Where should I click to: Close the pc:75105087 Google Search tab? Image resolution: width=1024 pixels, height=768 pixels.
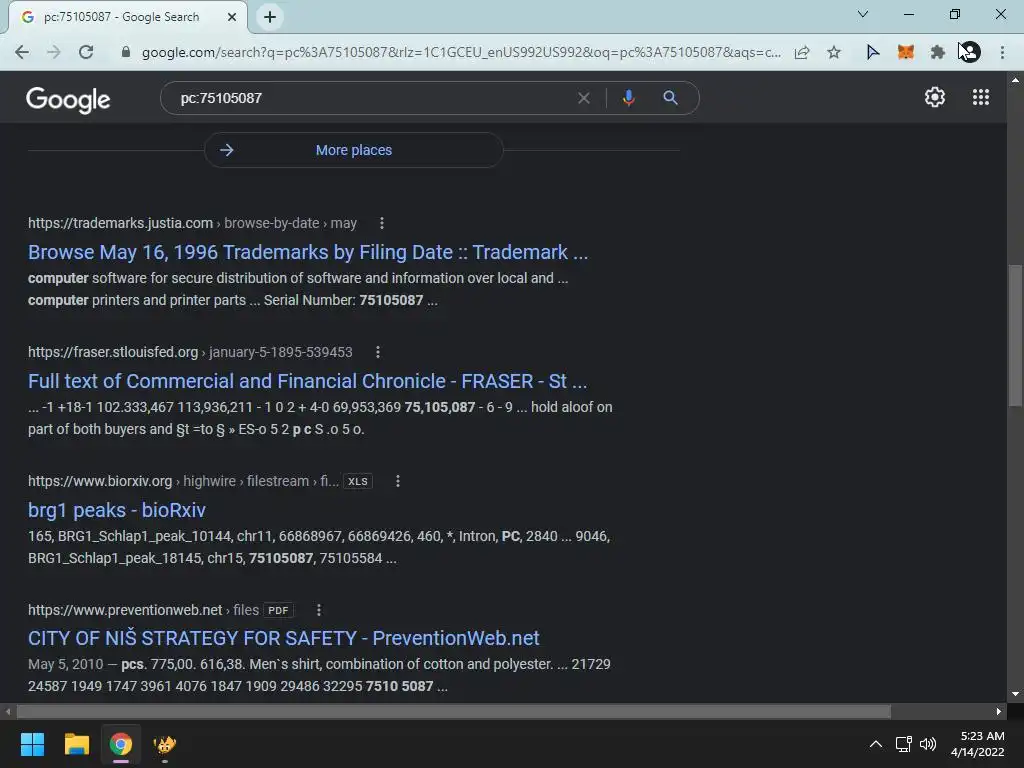pyautogui.click(x=232, y=17)
